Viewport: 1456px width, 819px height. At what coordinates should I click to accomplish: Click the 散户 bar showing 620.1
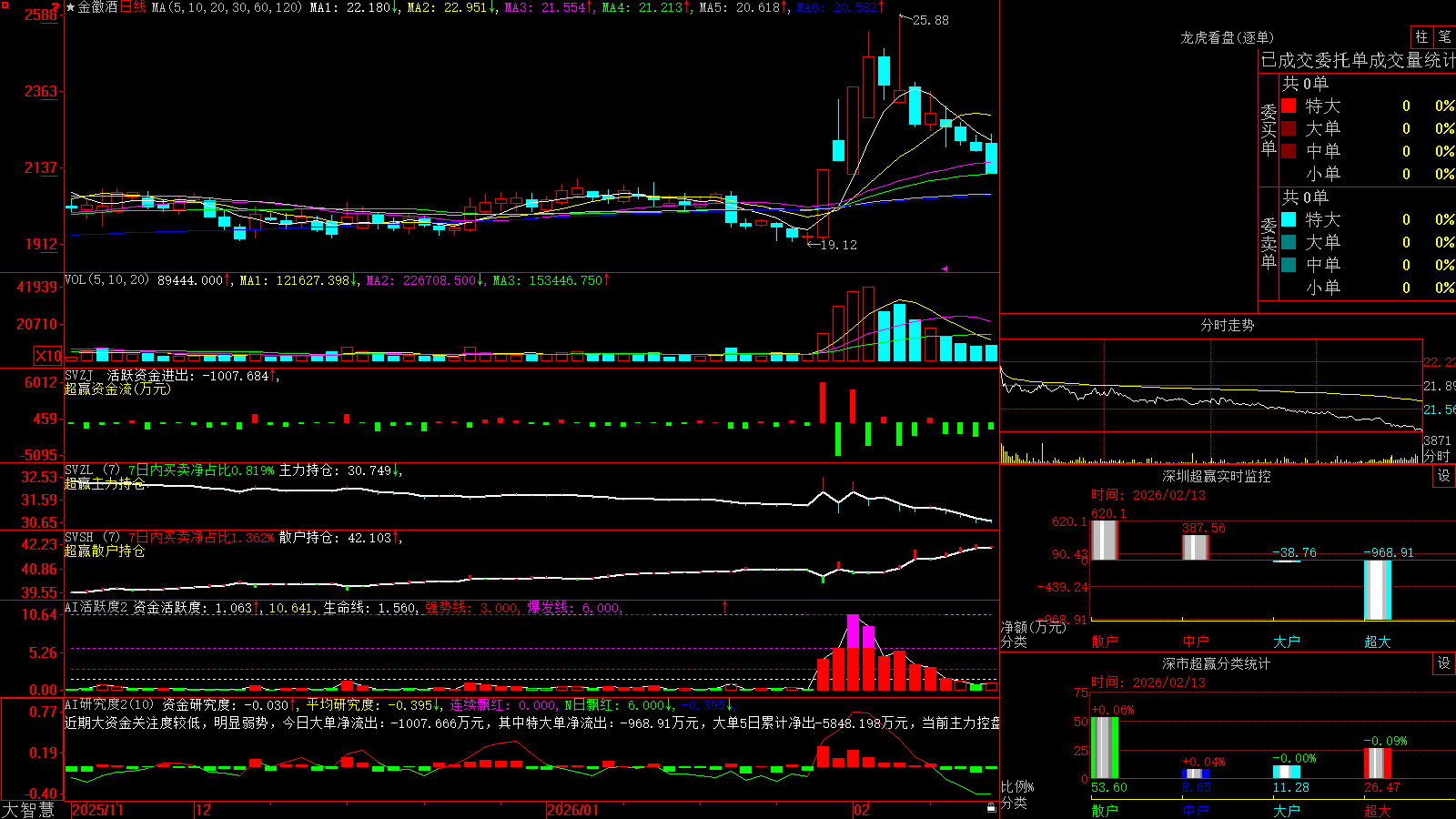1104,541
